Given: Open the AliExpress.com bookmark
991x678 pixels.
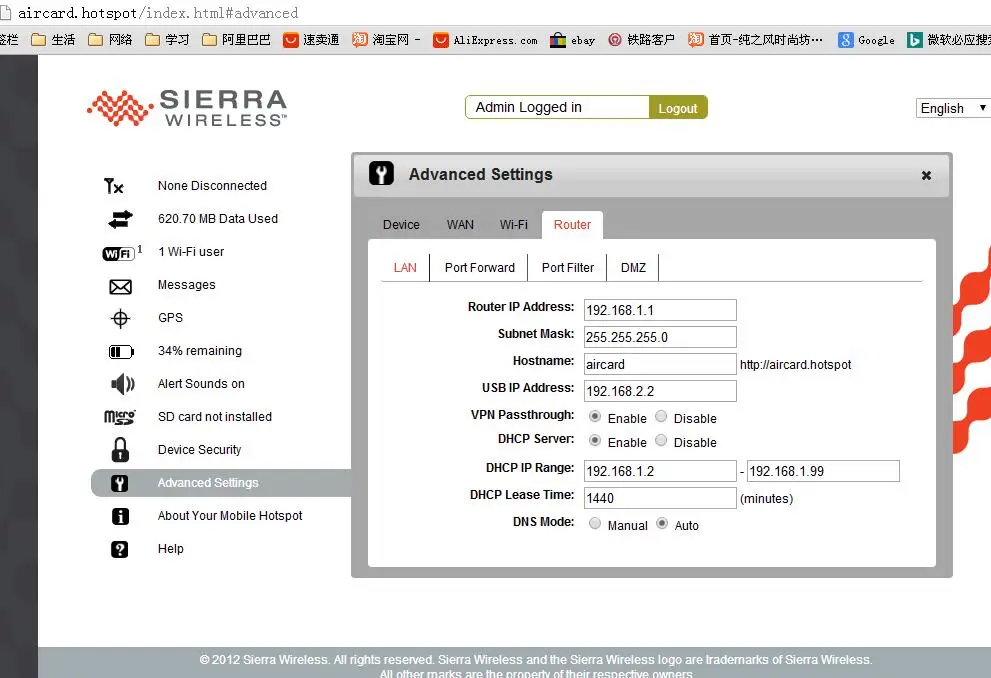Looking at the screenshot, I should pyautogui.click(x=485, y=40).
